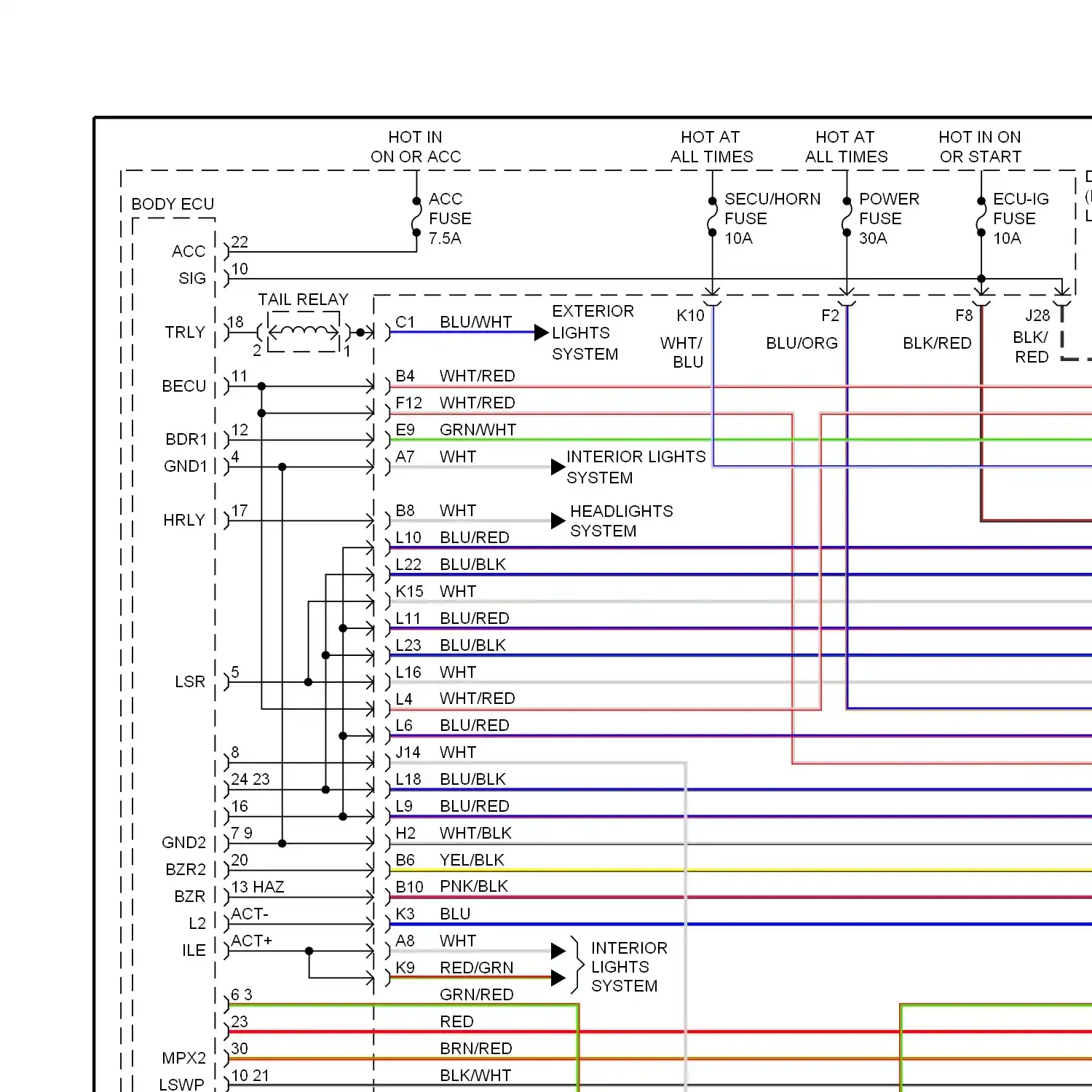Select the EXTERIOR LIGHTS SYSTEM text
This screenshot has height=1092, width=1092.
pos(593,333)
